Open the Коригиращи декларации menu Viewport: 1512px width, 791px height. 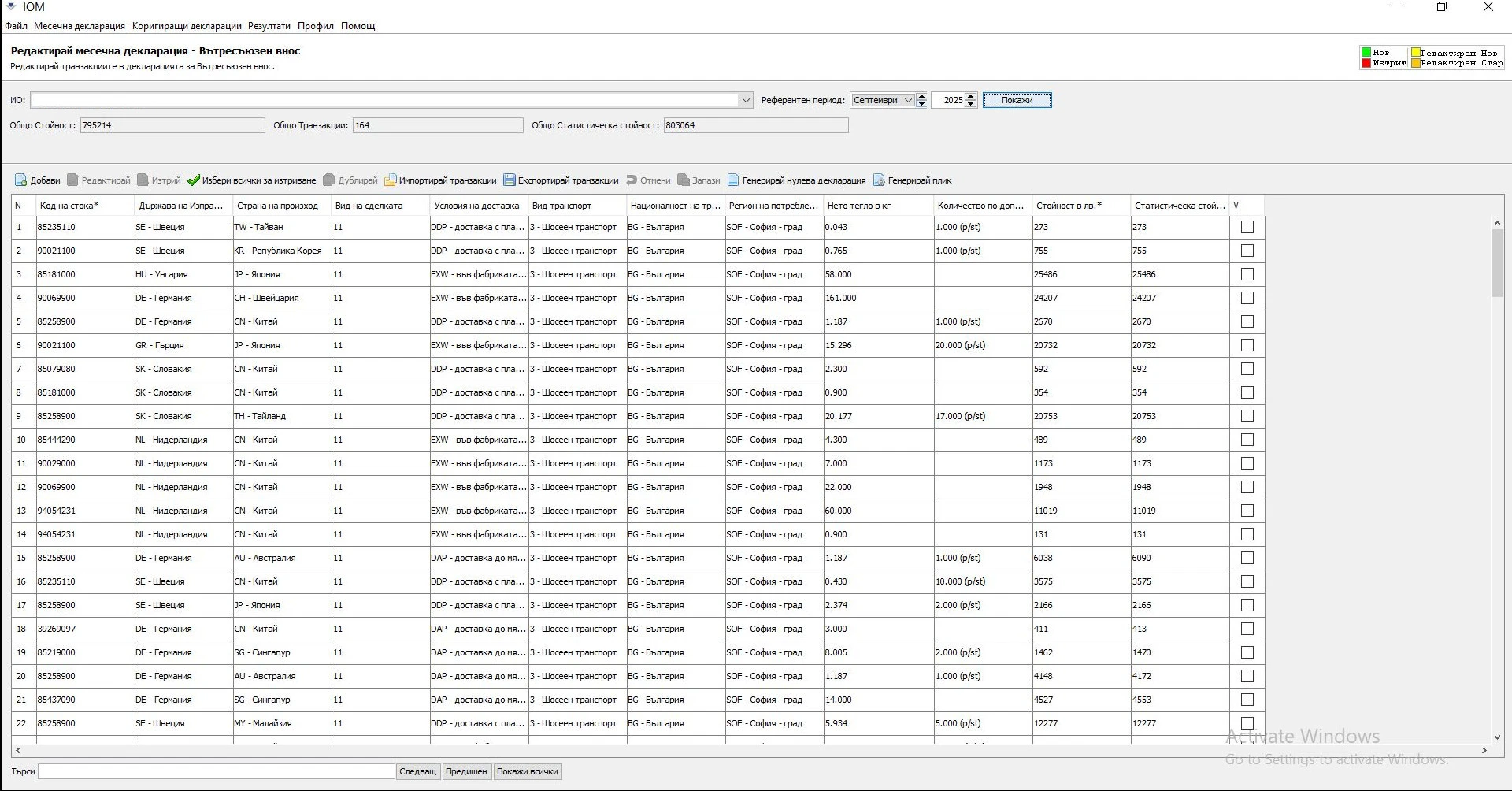pyautogui.click(x=187, y=26)
